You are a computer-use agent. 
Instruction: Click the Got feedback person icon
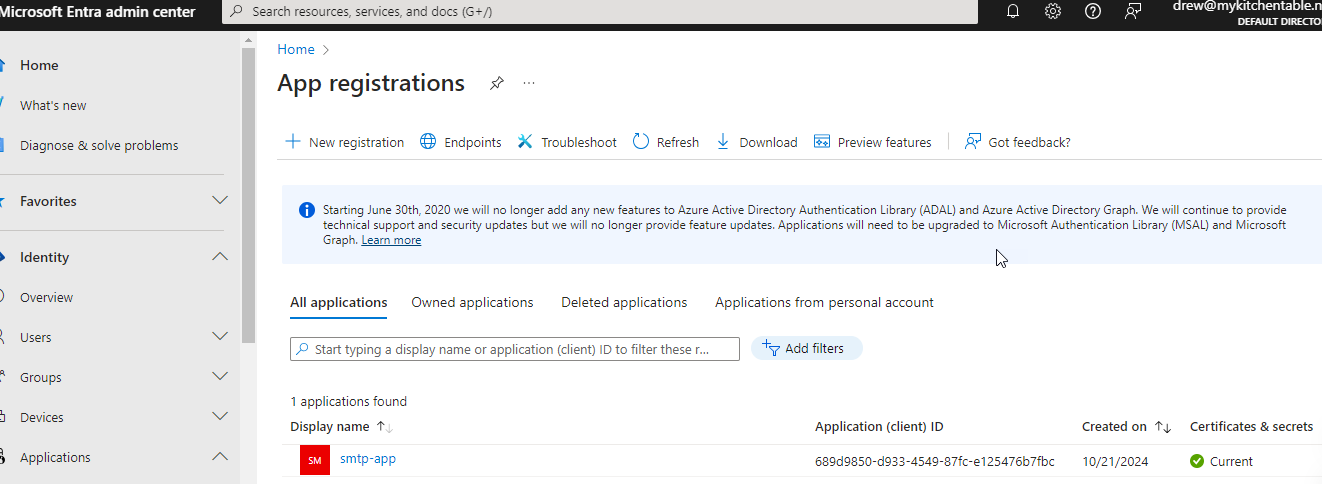973,142
